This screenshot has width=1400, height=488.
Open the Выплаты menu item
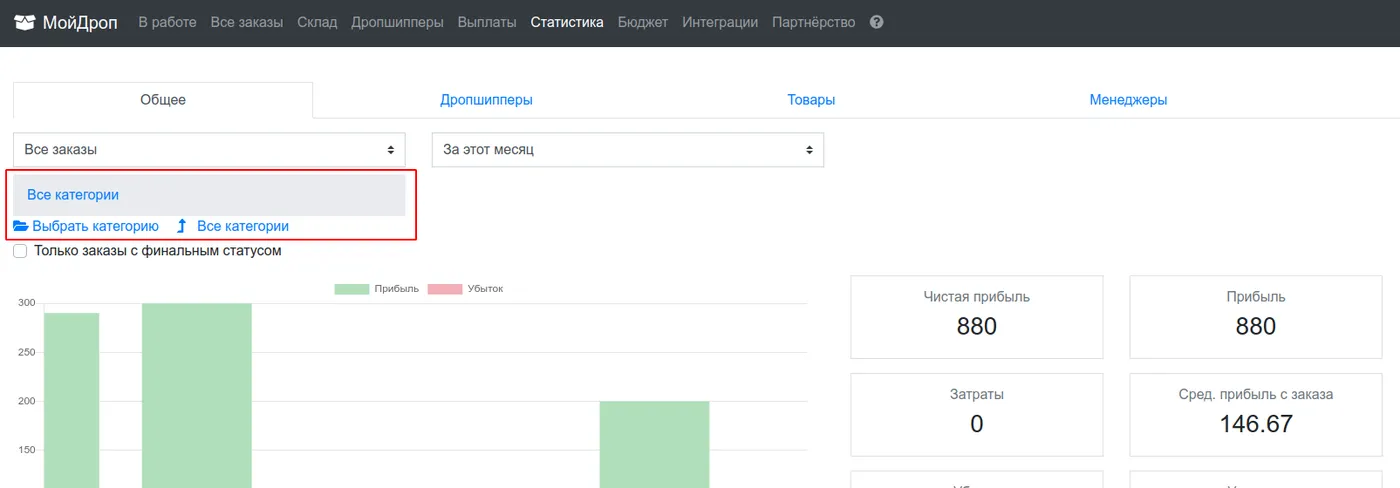(487, 22)
